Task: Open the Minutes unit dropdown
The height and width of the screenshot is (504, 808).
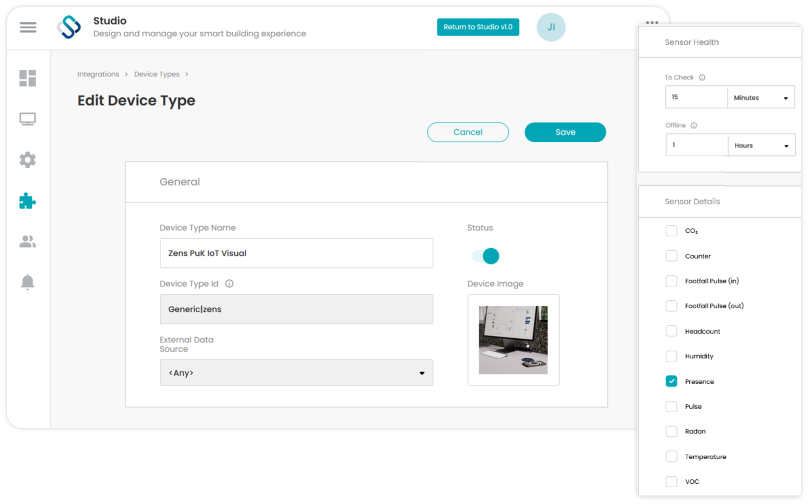Action: pyautogui.click(x=761, y=97)
